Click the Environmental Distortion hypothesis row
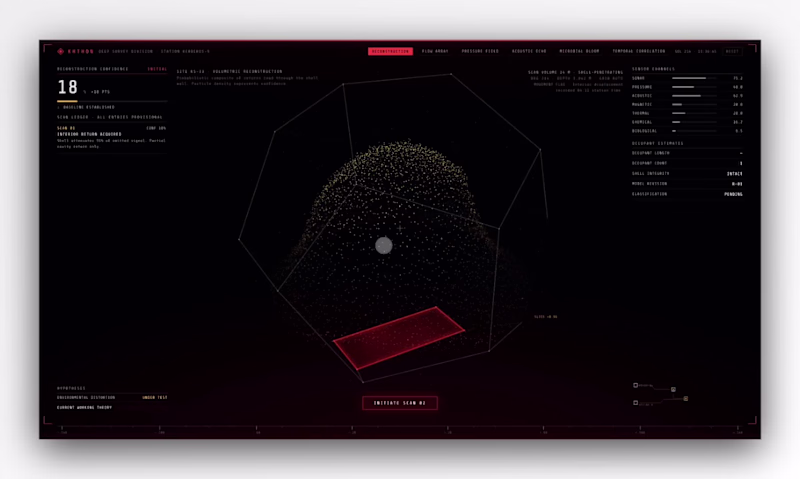Screen dimensions: 800x479 112,397
